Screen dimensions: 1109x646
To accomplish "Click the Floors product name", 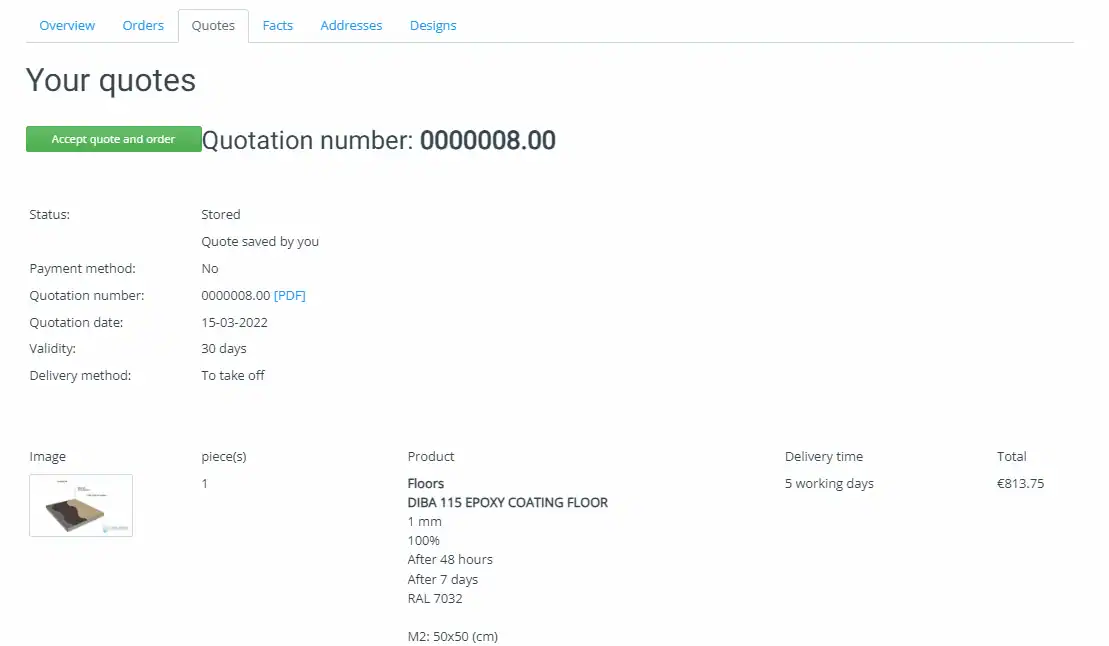I will 425,483.
